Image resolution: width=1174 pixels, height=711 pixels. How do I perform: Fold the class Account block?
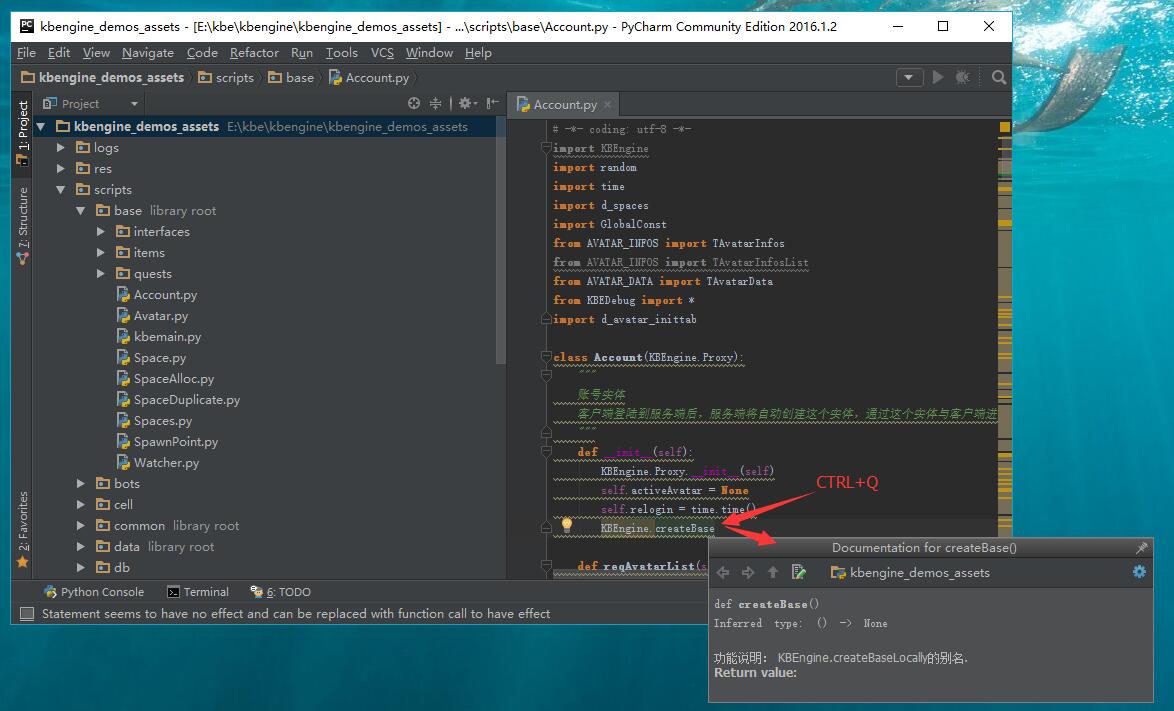[547, 357]
